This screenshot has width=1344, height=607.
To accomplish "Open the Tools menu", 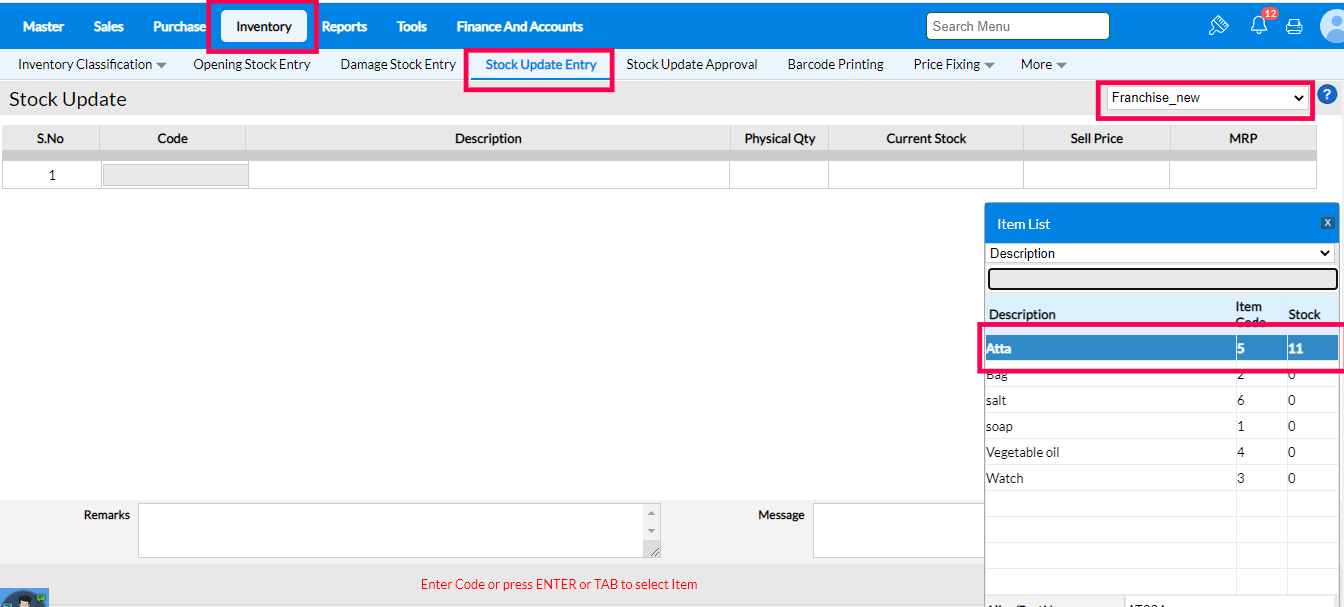I will click(412, 27).
